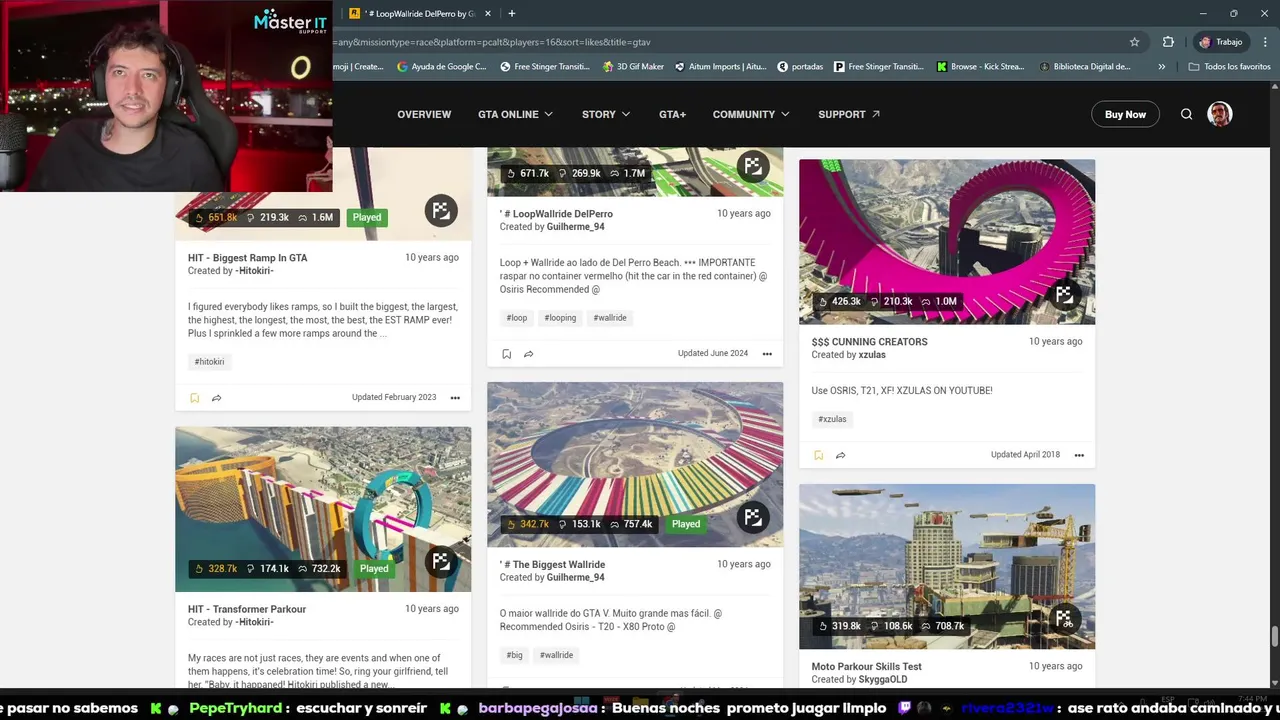1280x720 pixels.
Task: Open the $$$ CUNNING CREATORS thumbnail image
Action: point(947,241)
